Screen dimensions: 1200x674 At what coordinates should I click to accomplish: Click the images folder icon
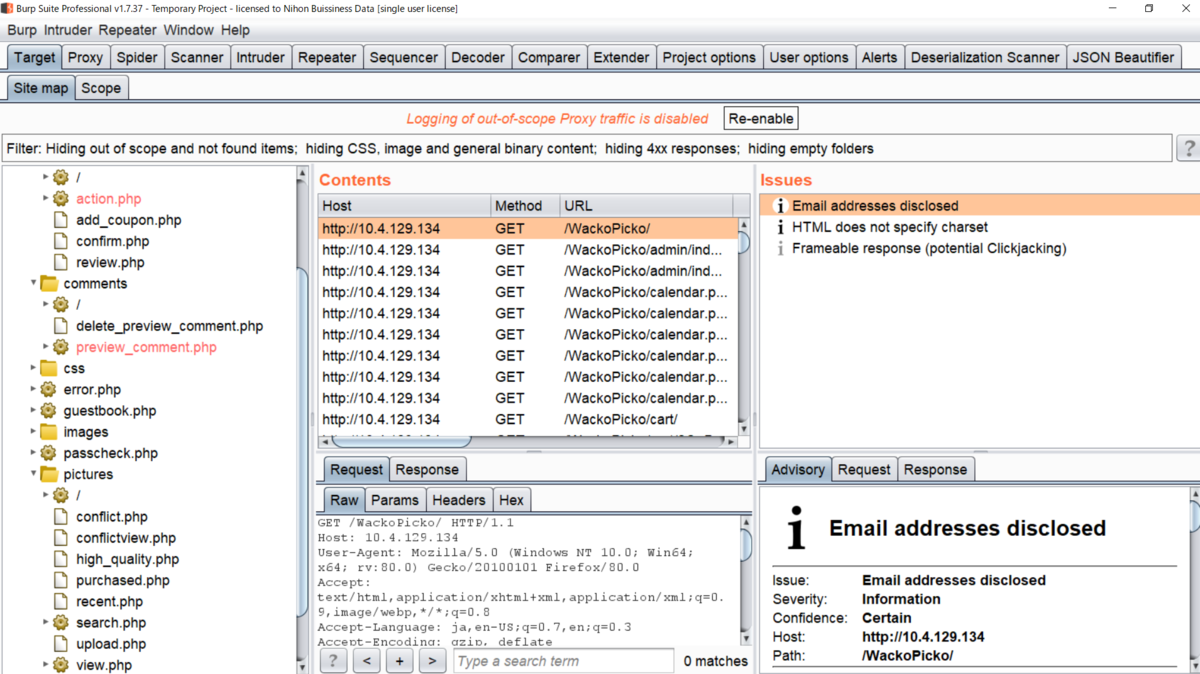coord(48,432)
